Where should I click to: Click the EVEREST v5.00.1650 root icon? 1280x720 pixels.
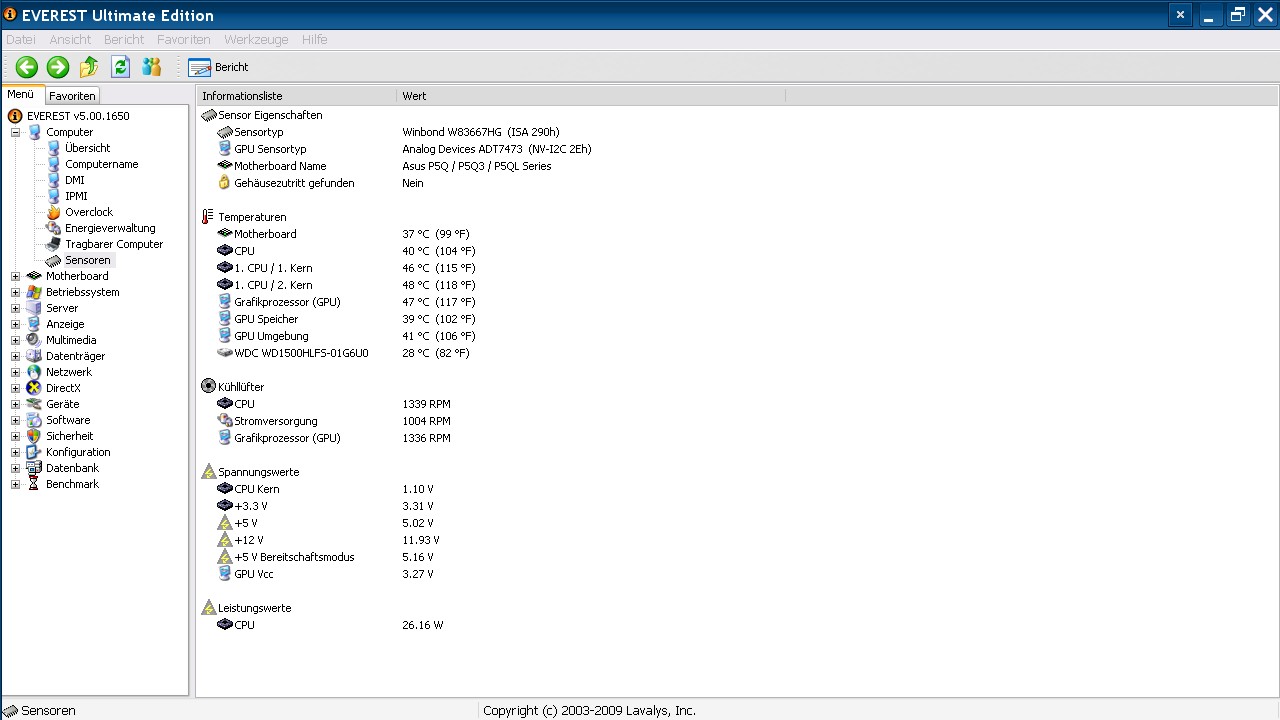pos(15,116)
